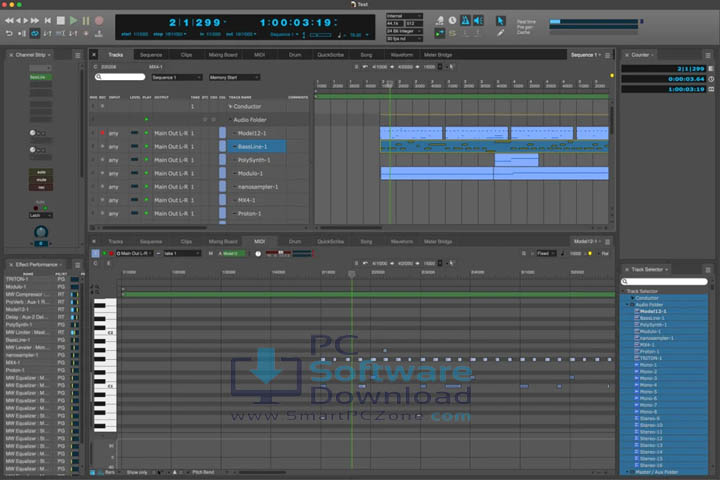Click the fast forward transport button
Image resolution: width=720 pixels, height=480 pixels.
[x=34, y=21]
